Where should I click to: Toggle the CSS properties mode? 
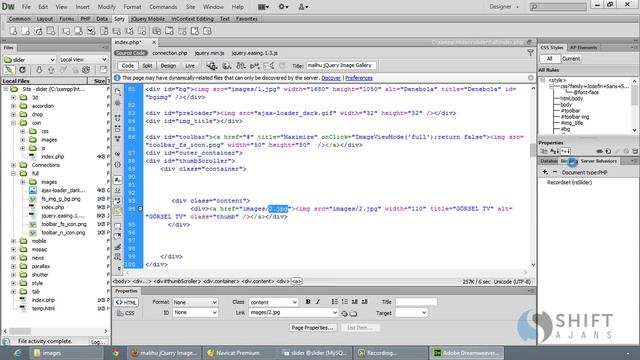point(126,313)
